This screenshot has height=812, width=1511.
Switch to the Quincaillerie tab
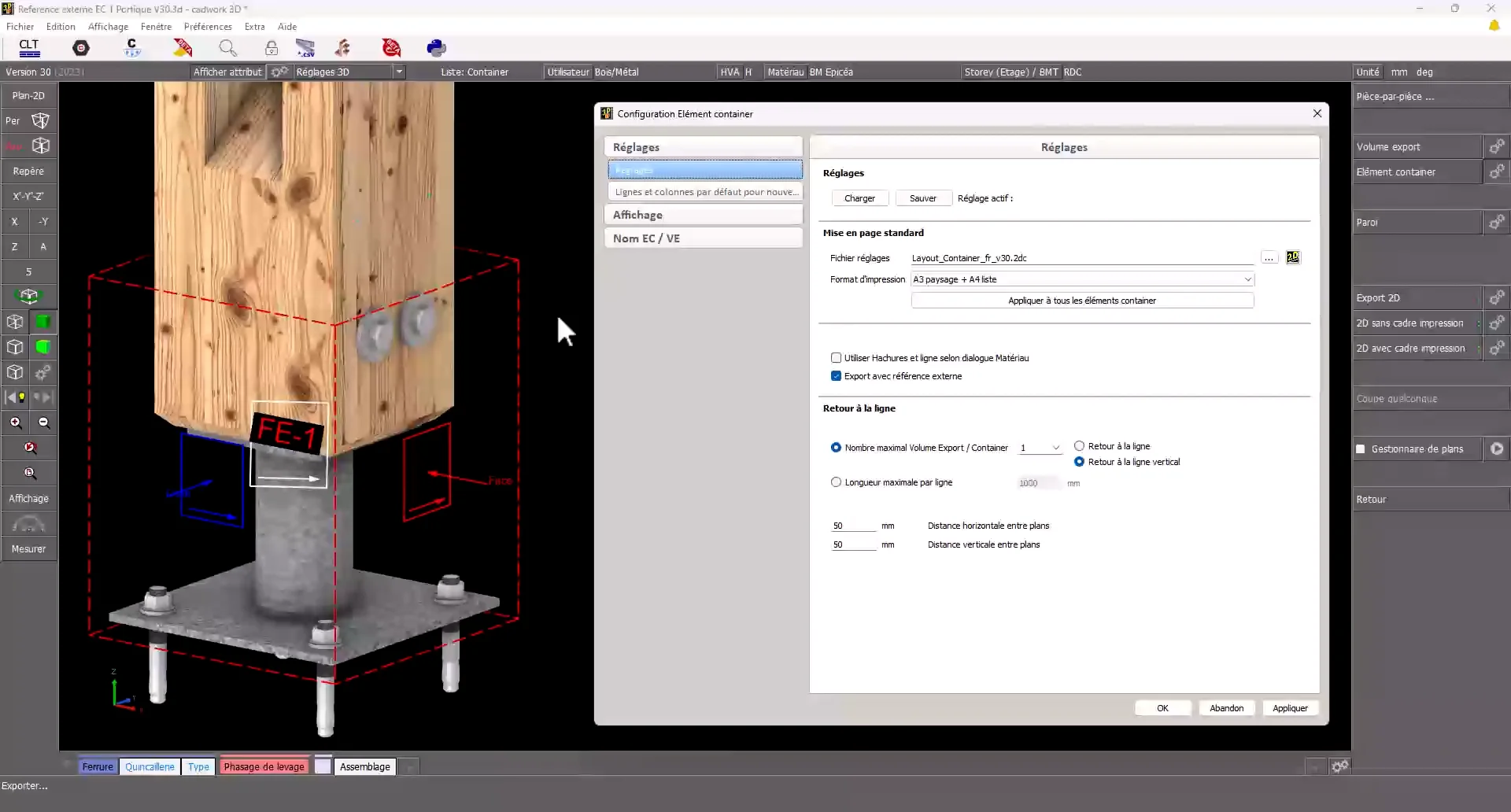tap(150, 766)
